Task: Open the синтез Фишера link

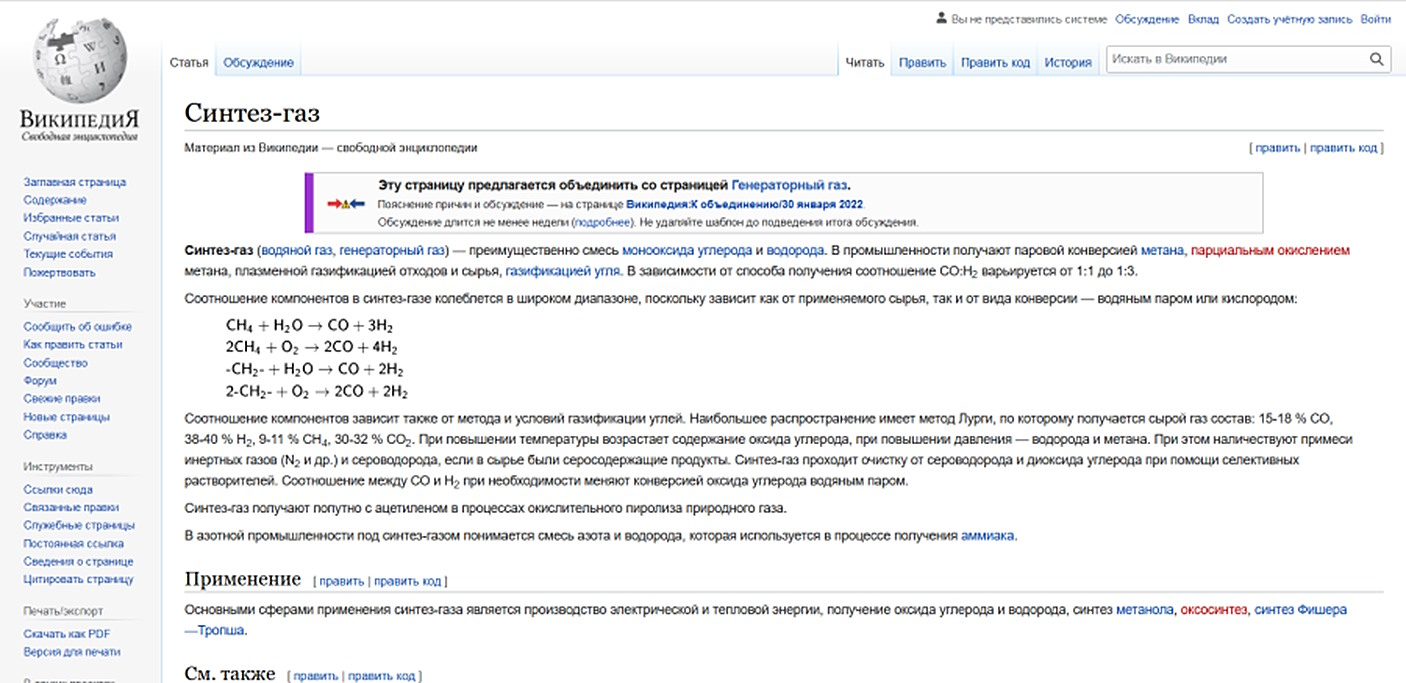Action: [1300, 609]
